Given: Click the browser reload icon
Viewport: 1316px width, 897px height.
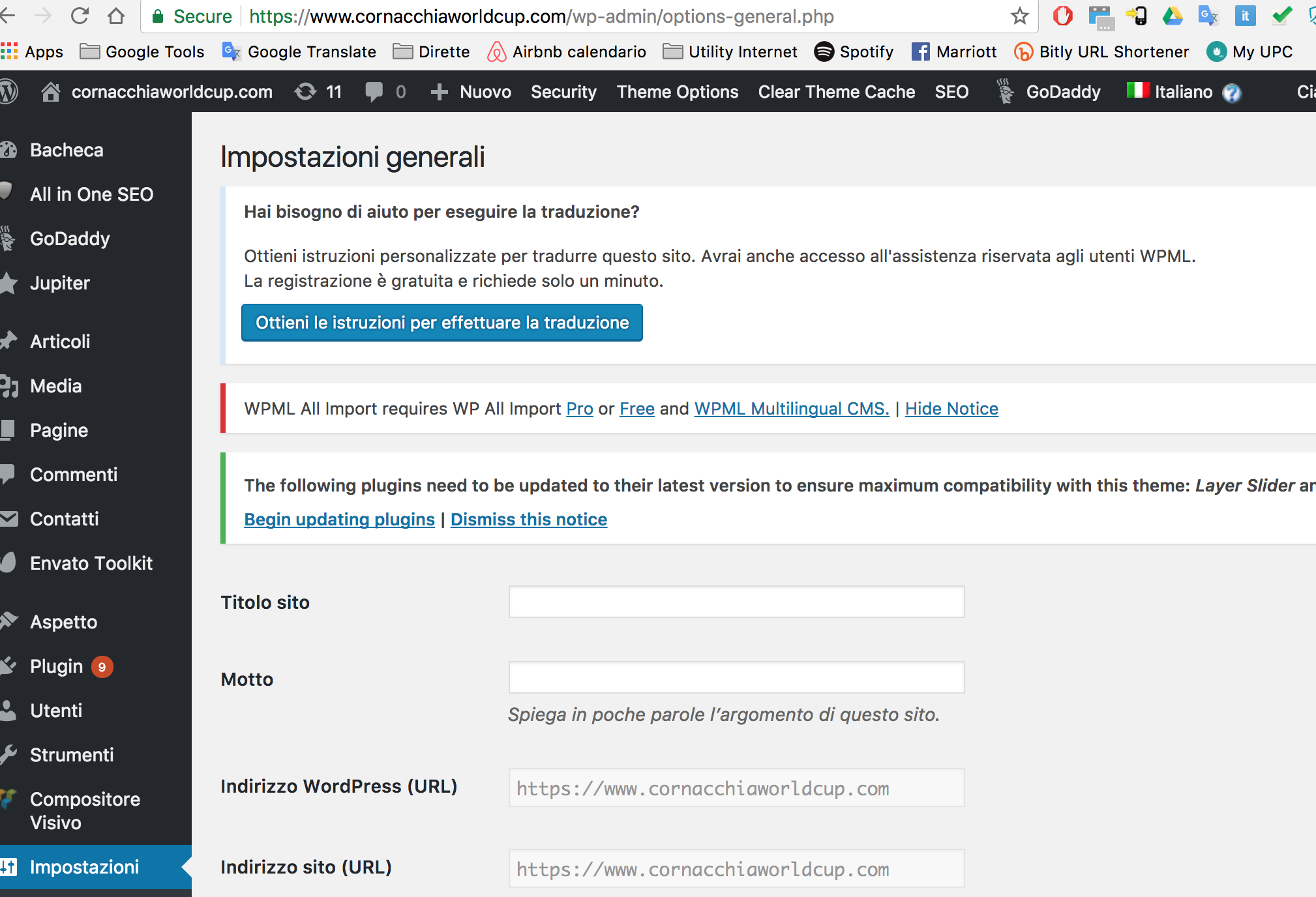Looking at the screenshot, I should coord(80,16).
